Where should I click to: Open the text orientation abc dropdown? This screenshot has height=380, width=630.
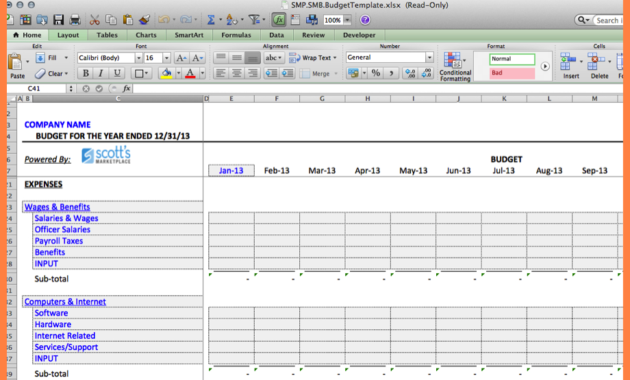coord(274,58)
